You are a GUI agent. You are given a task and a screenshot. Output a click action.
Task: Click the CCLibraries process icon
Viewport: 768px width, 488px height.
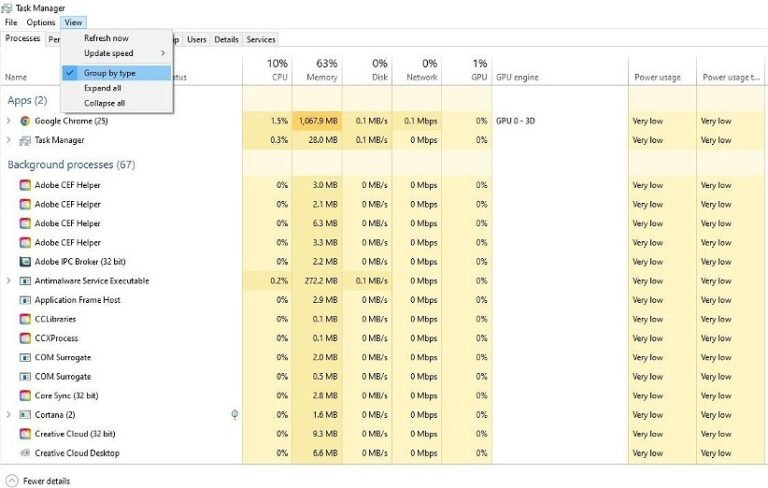click(26, 319)
